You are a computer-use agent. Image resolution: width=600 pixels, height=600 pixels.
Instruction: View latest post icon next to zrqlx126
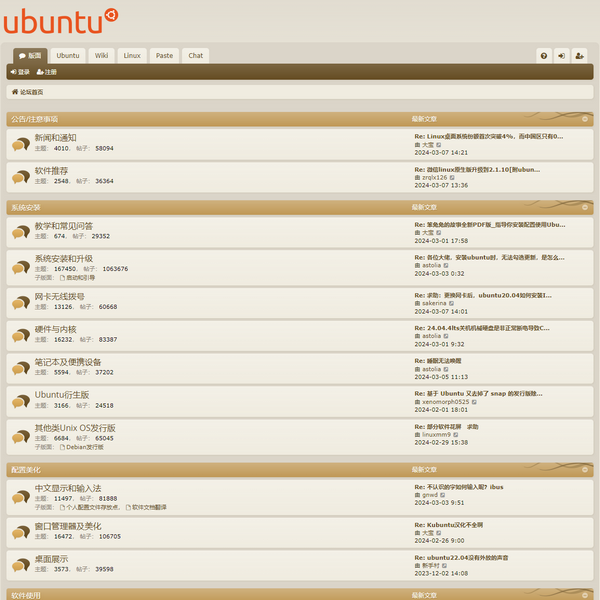tap(452, 177)
